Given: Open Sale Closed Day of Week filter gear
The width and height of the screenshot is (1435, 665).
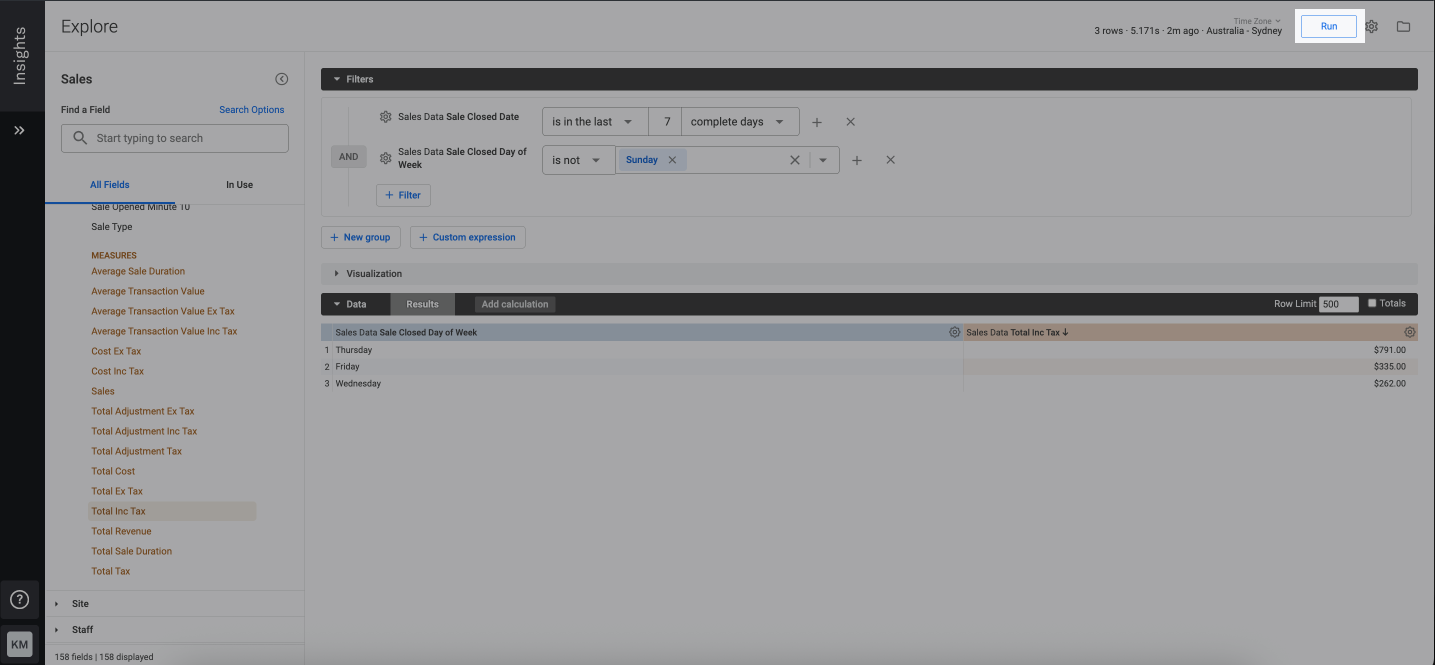Looking at the screenshot, I should click(x=386, y=158).
